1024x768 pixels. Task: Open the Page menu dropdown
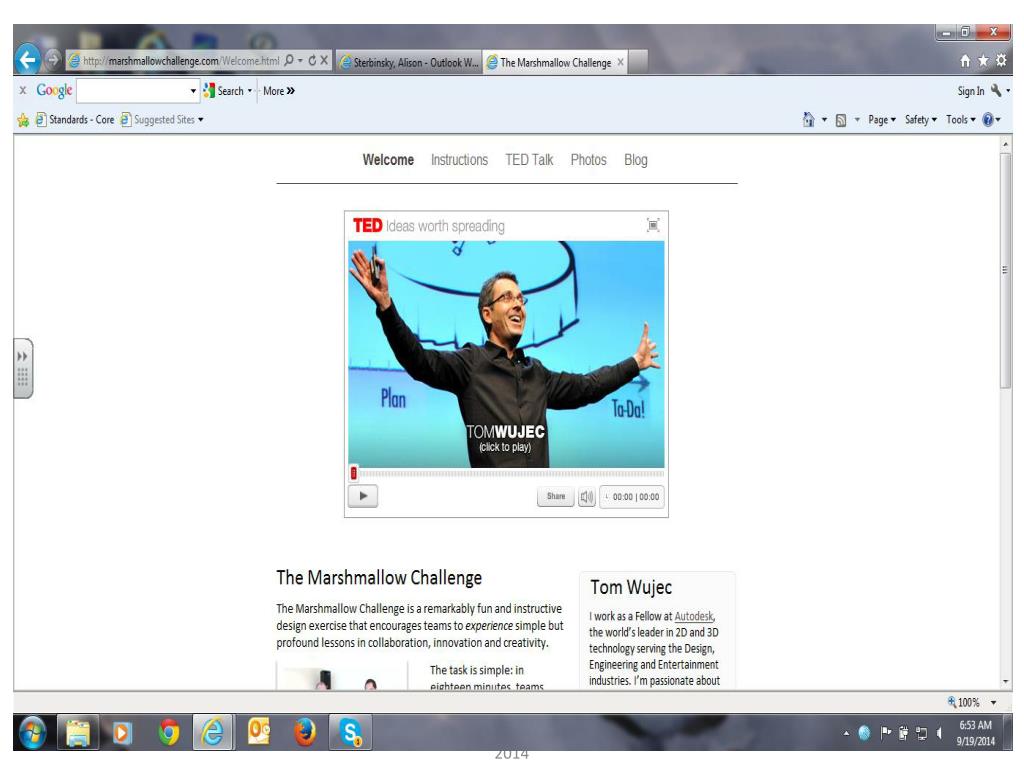(882, 120)
